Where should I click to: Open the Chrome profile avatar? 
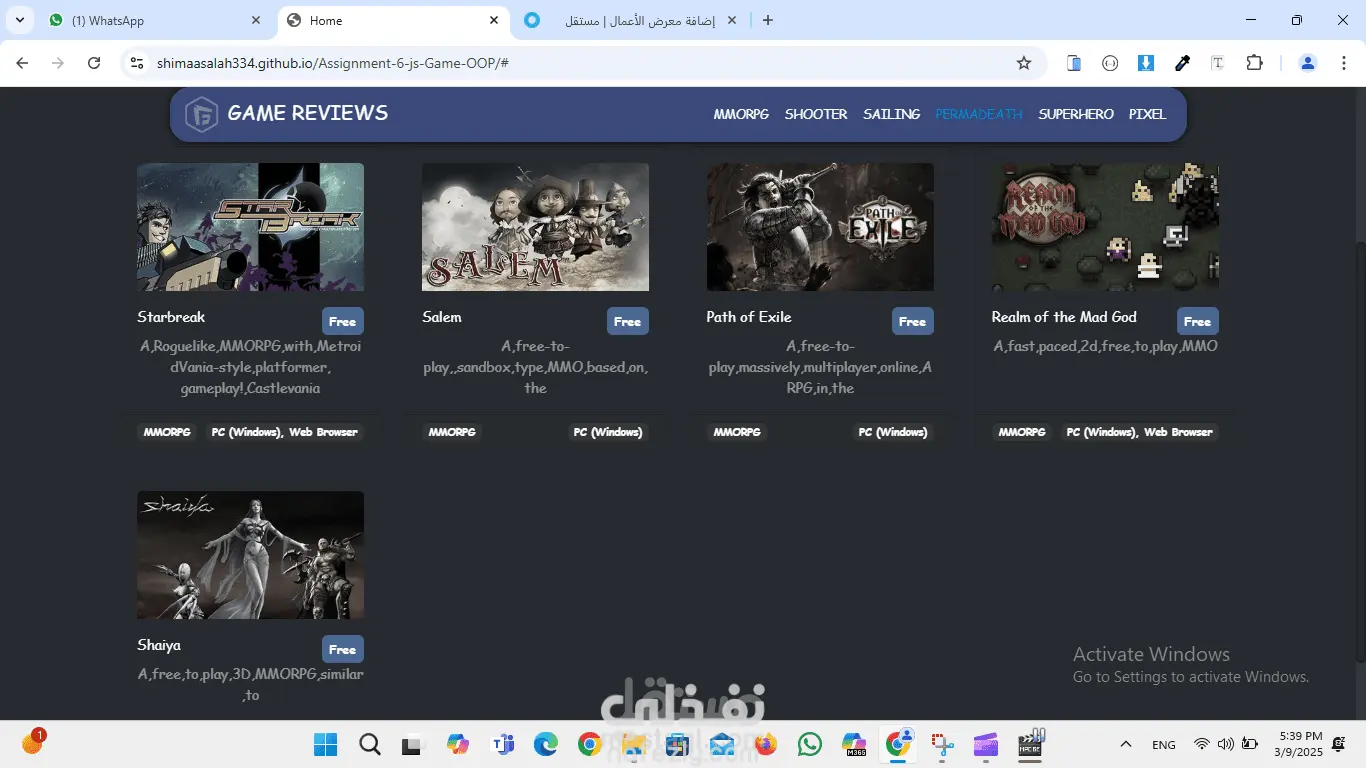pyautogui.click(x=1308, y=63)
